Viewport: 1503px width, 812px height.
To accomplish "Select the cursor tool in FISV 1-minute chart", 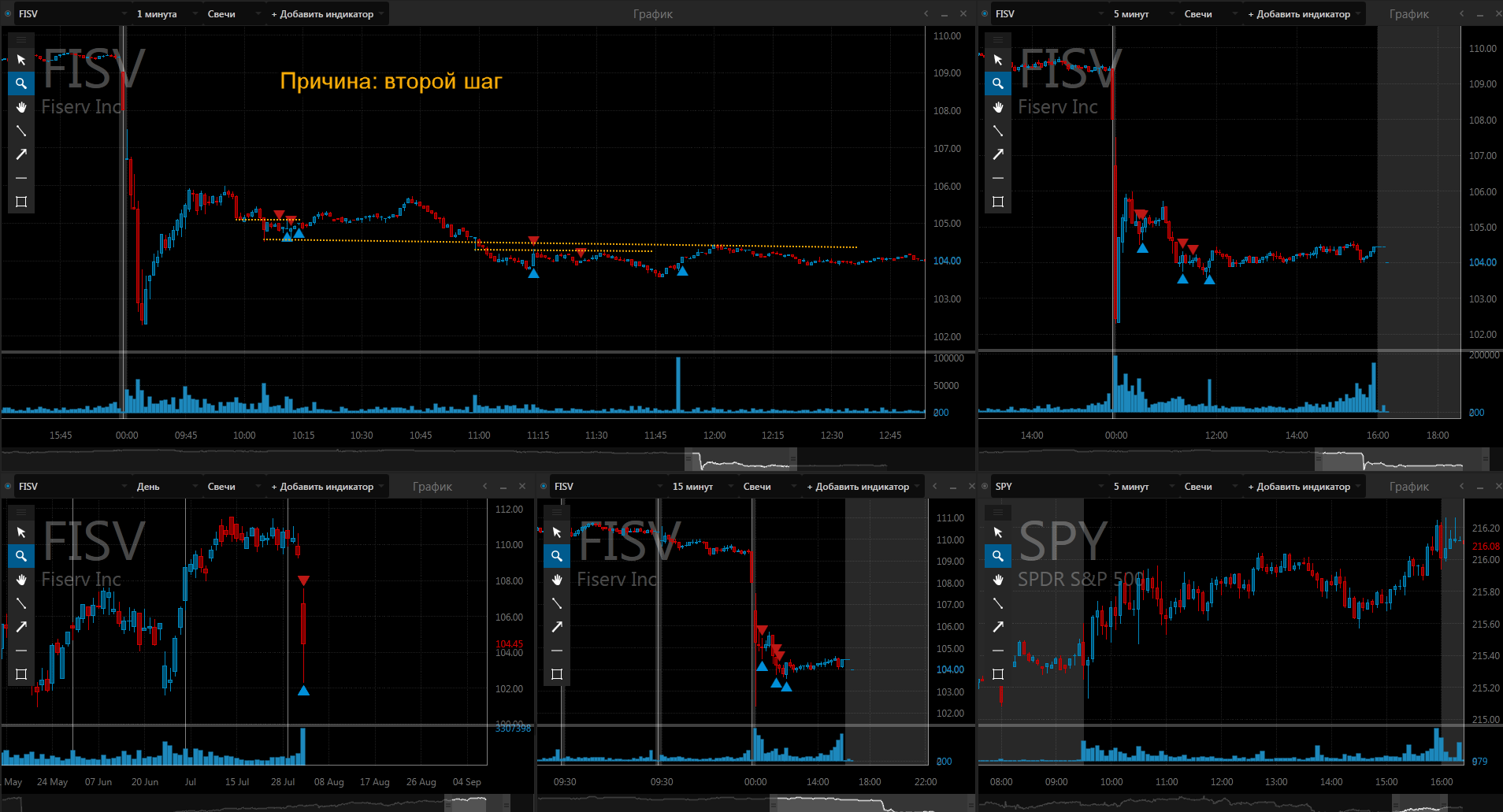I will [21, 60].
